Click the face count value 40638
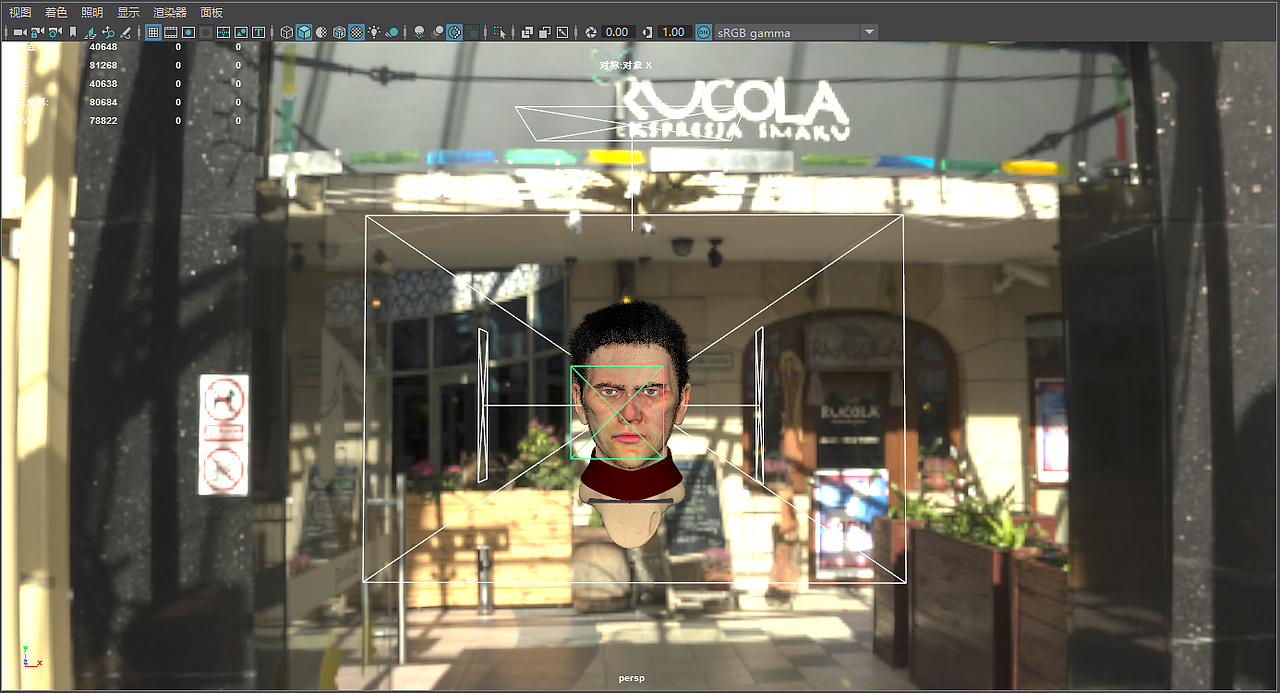 [x=103, y=83]
